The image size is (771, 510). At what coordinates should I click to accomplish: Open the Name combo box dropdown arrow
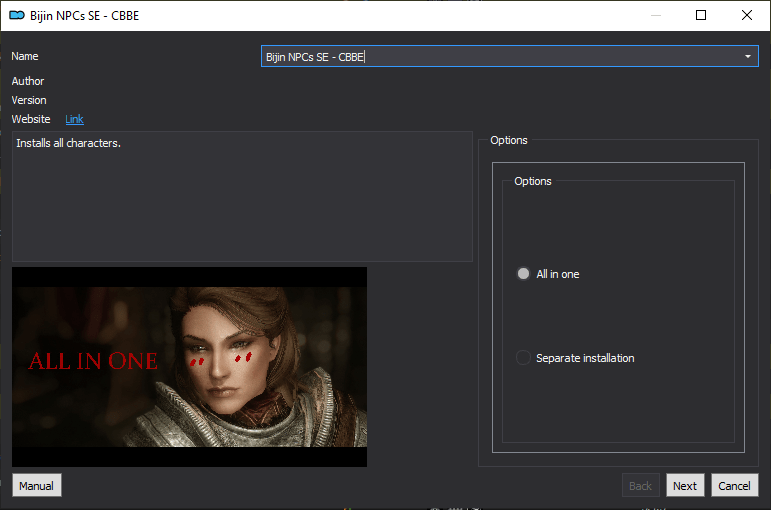747,57
